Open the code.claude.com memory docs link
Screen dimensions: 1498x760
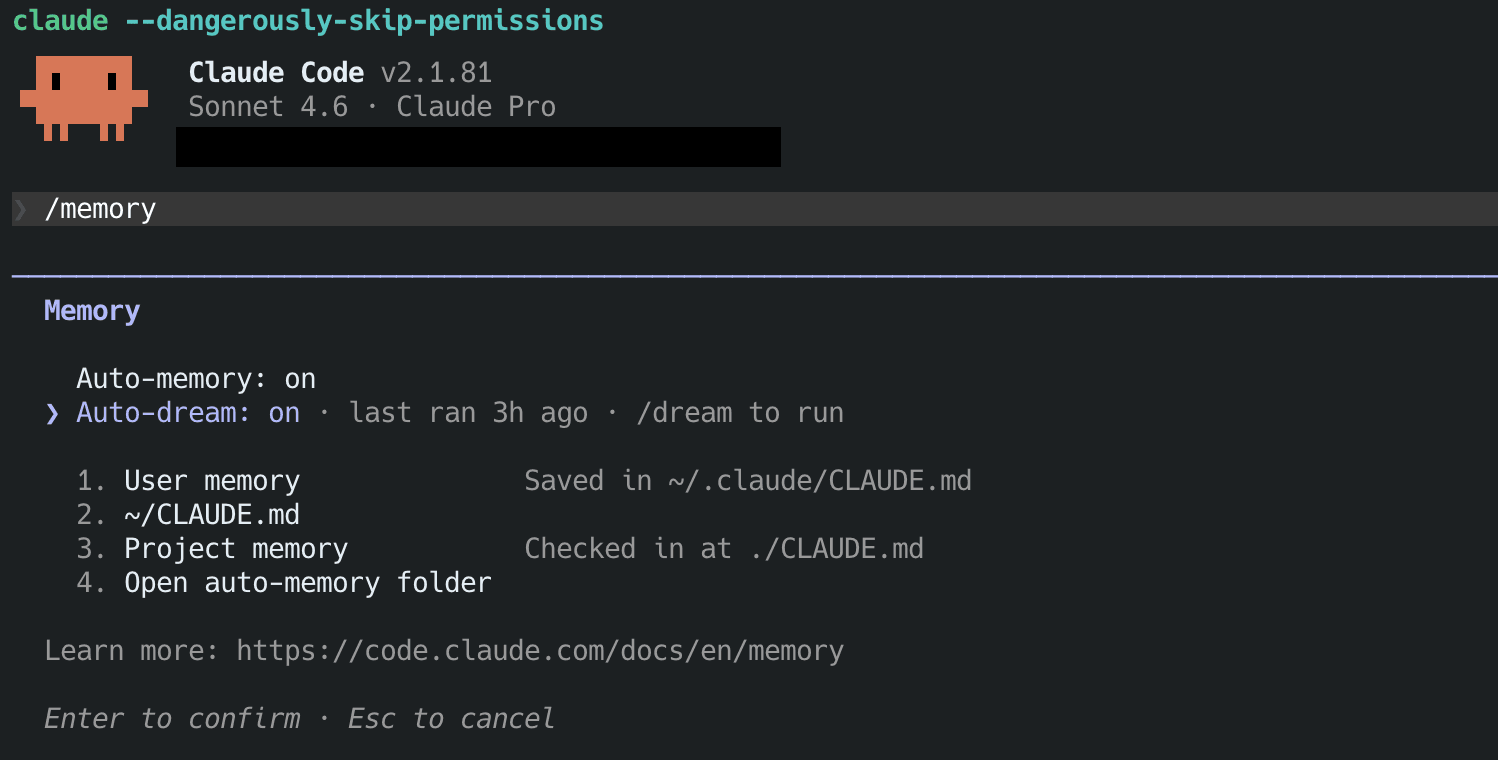click(540, 651)
